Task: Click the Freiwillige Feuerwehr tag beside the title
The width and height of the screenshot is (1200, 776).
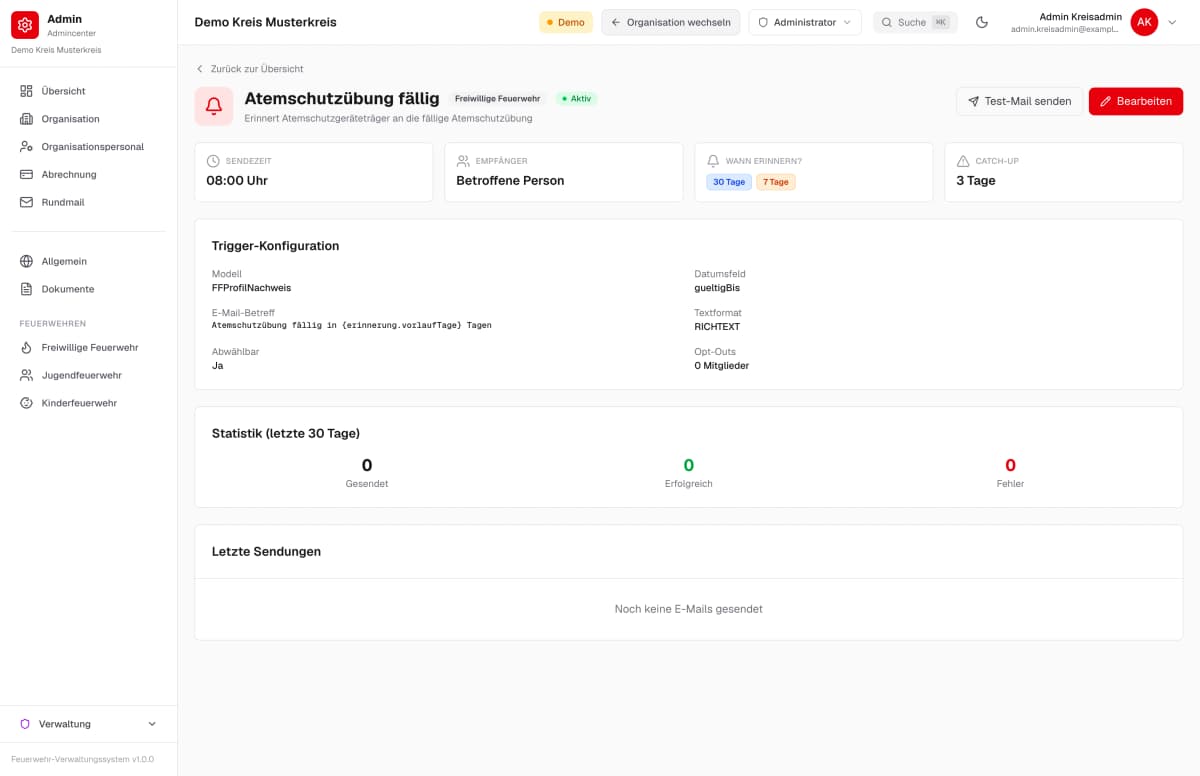Action: point(498,99)
